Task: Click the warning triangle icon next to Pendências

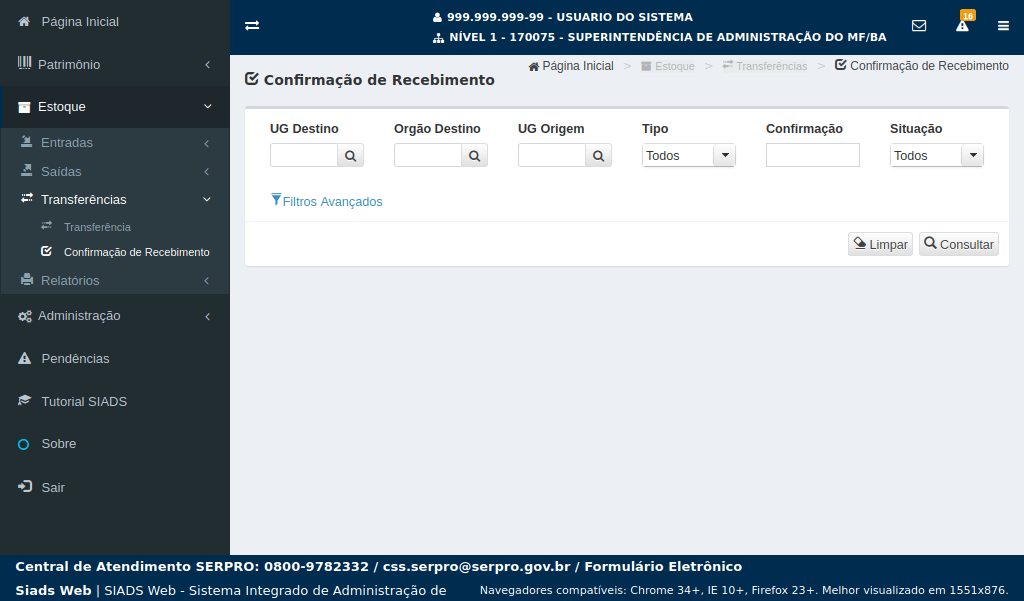Action: pos(24,358)
